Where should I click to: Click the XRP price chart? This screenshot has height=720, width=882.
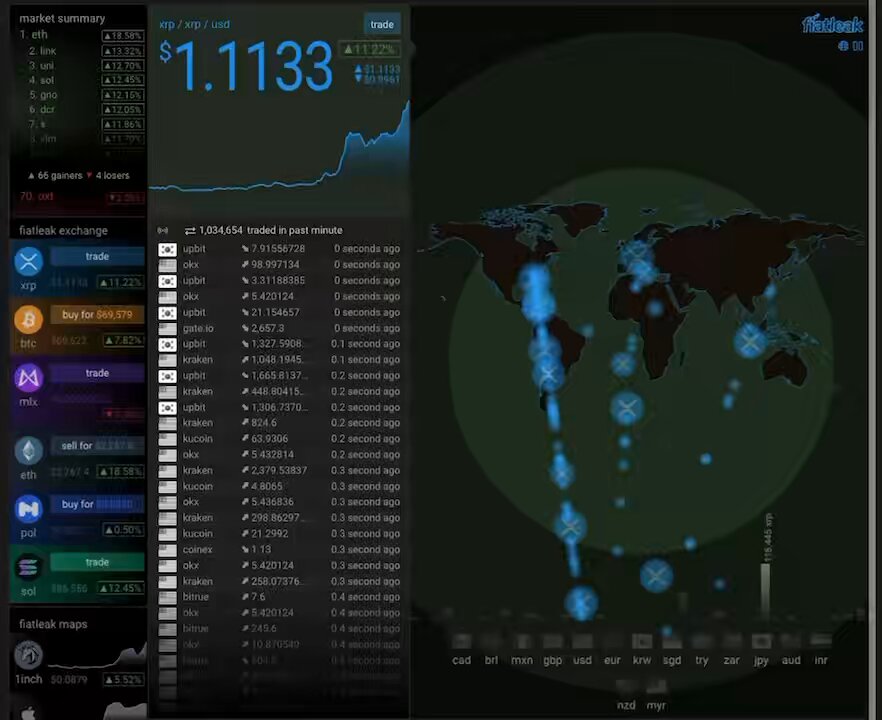(279, 147)
